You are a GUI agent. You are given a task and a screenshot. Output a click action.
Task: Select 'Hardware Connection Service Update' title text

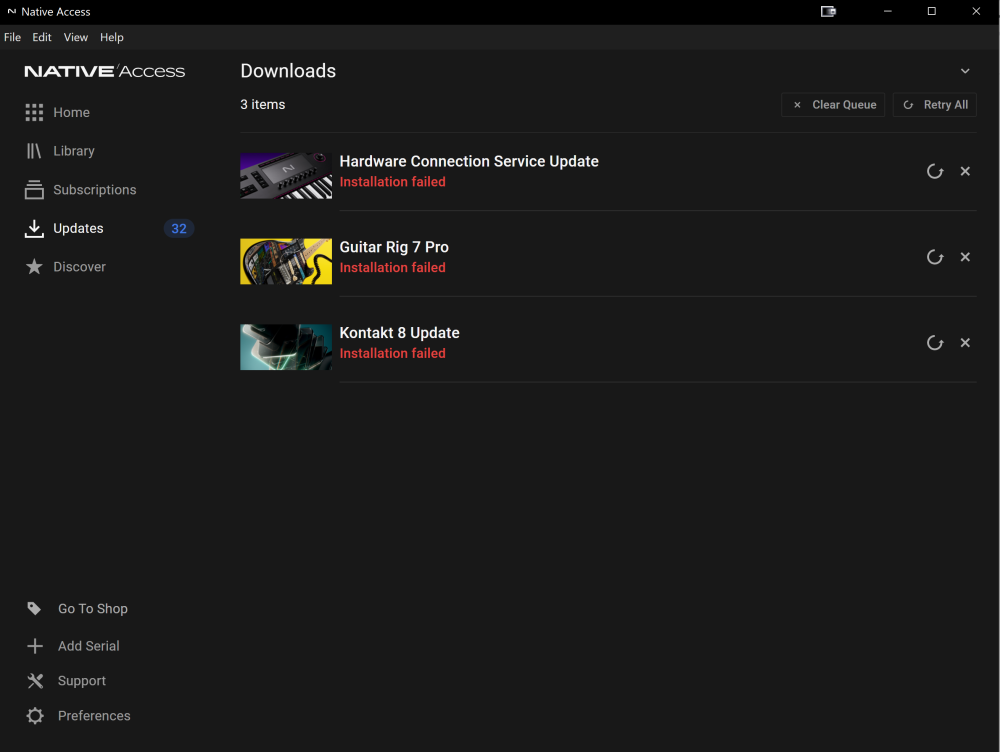(x=469, y=161)
